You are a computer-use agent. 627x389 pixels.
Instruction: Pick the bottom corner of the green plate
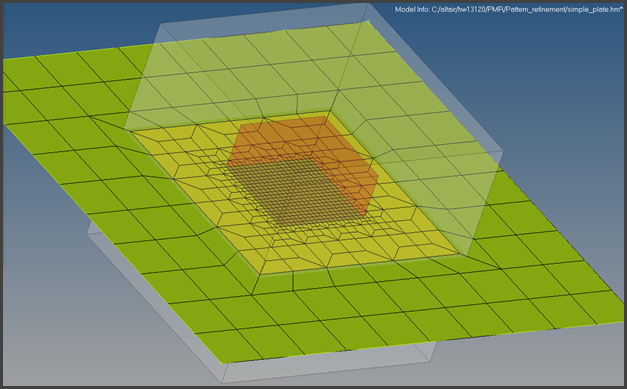pyautogui.click(x=222, y=363)
